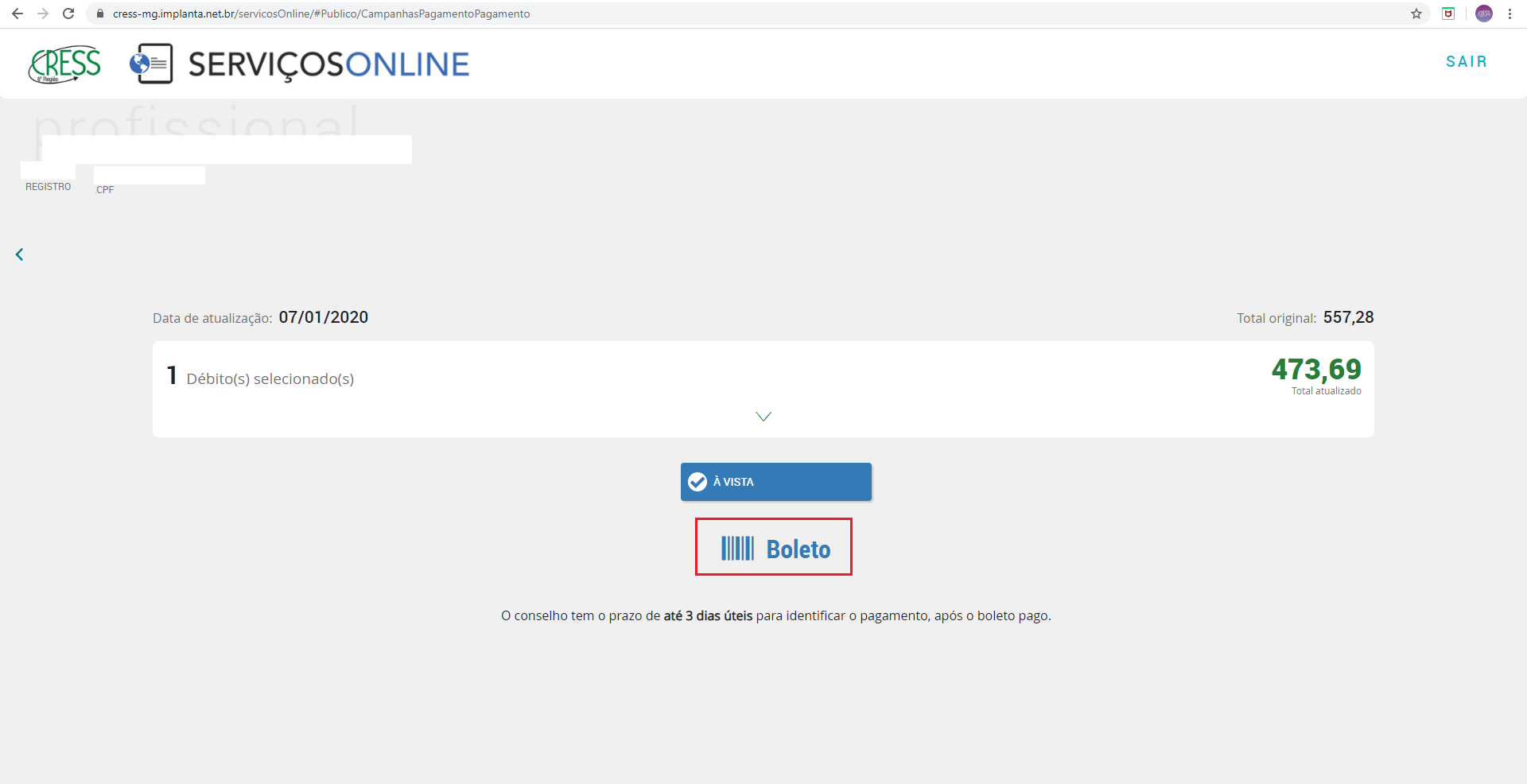Bookmark this page with the star

pyautogui.click(x=1416, y=14)
